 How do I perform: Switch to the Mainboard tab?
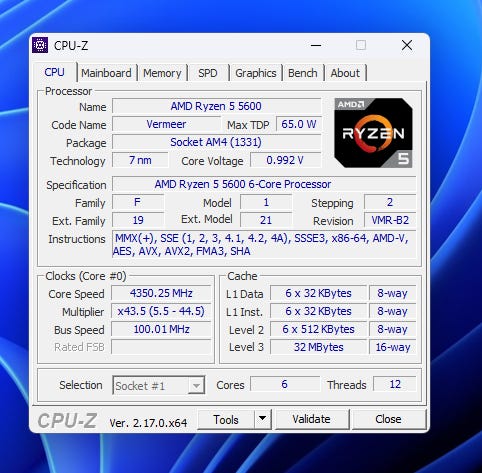coord(106,73)
